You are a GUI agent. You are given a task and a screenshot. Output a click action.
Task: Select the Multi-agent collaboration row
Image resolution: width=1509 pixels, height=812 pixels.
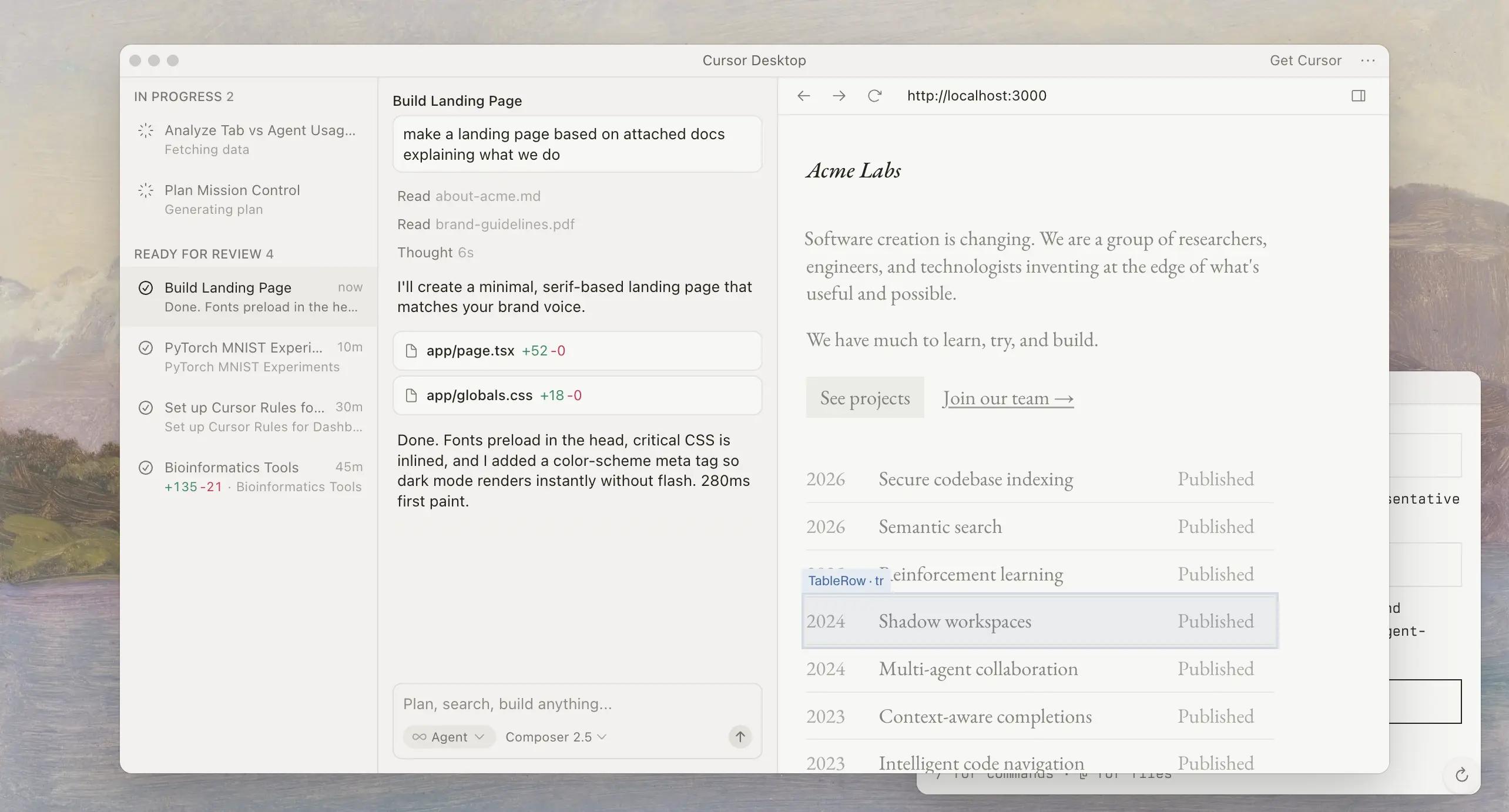[1040, 669]
